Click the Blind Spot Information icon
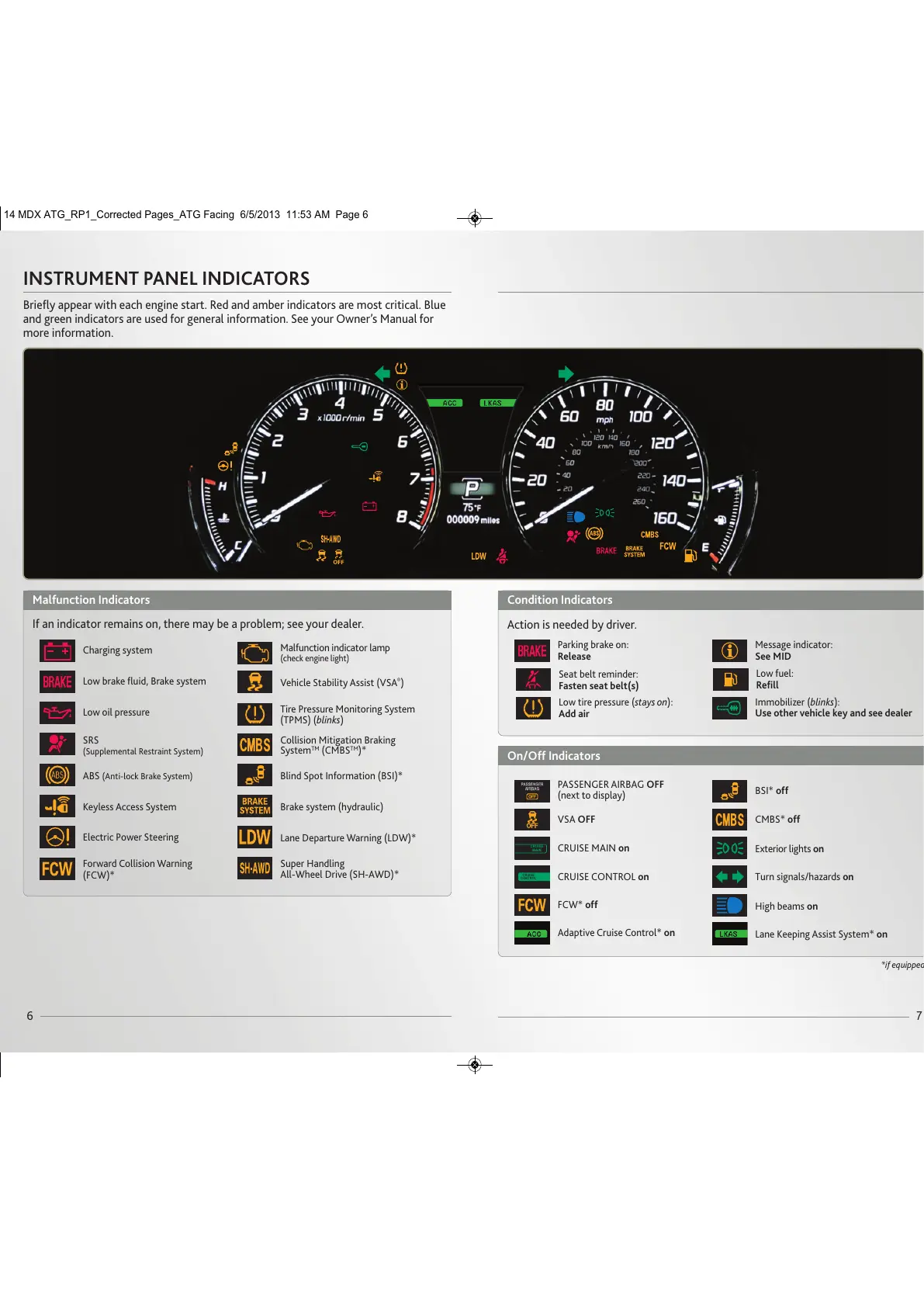Image resolution: width=924 pixels, height=1307 pixels. 254,775
